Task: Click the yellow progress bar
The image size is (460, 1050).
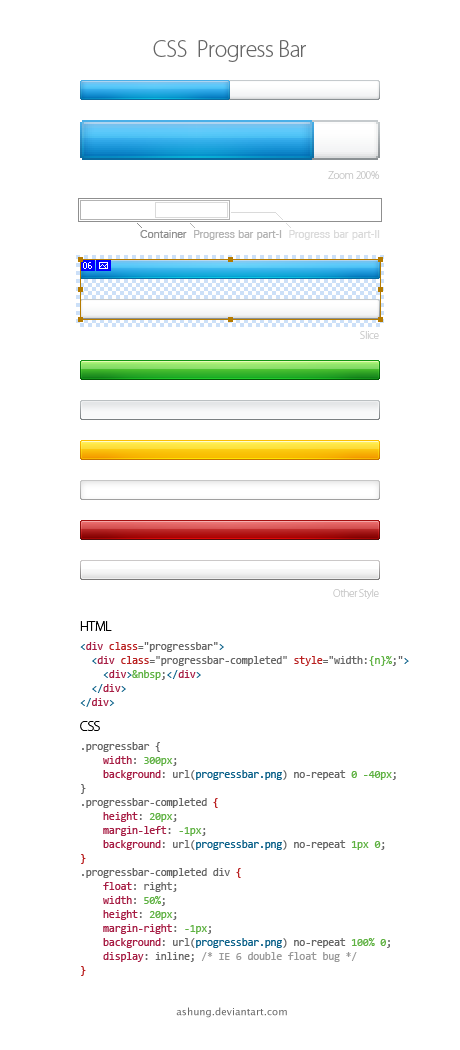Action: [230, 450]
